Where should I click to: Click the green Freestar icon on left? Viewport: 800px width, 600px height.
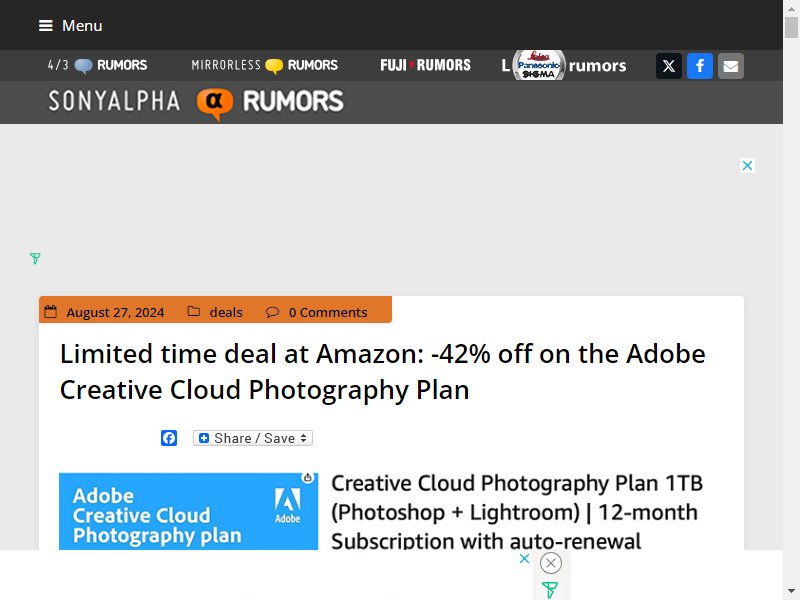(x=35, y=258)
